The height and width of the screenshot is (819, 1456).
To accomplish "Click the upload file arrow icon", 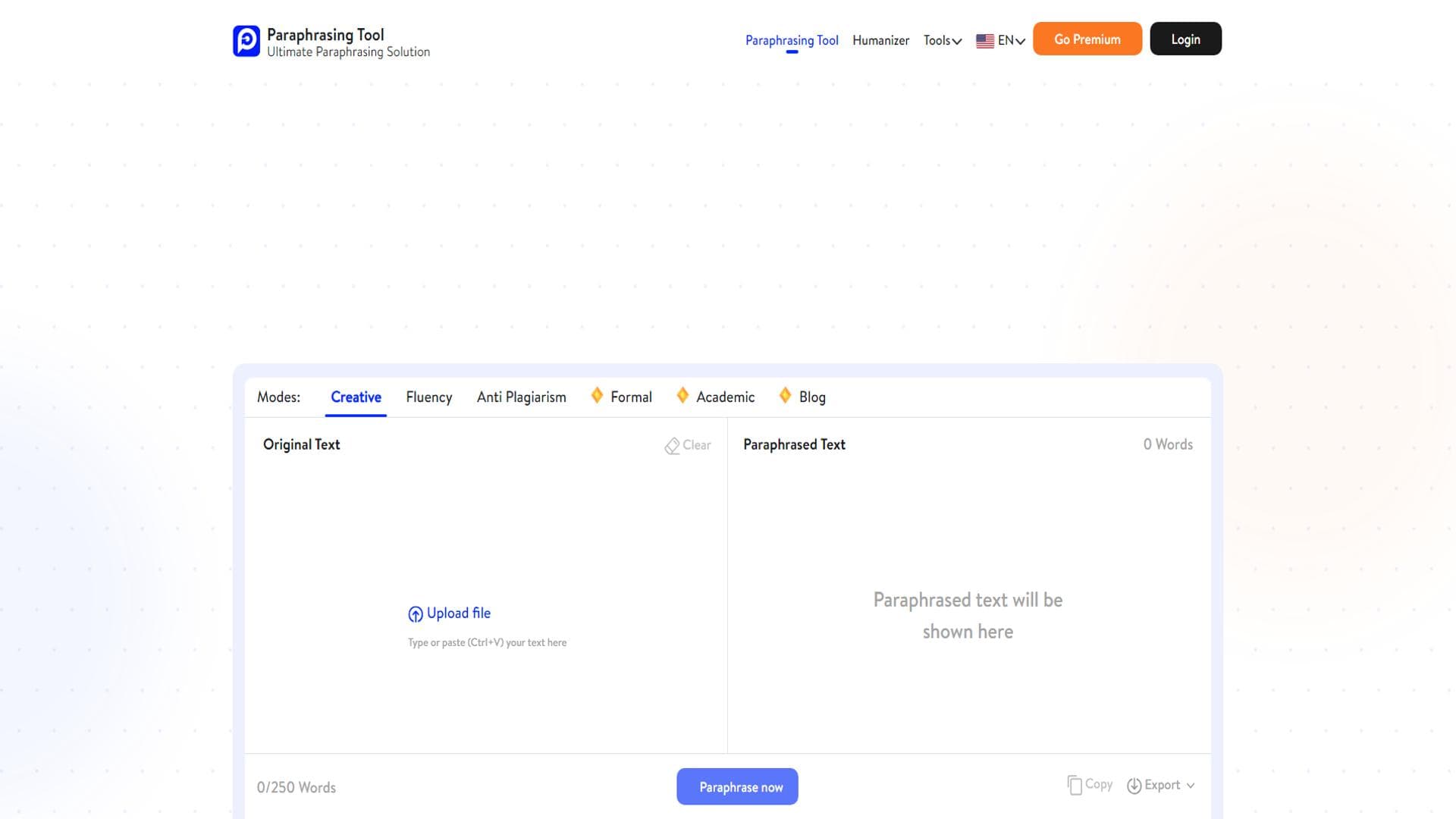I will tap(415, 614).
